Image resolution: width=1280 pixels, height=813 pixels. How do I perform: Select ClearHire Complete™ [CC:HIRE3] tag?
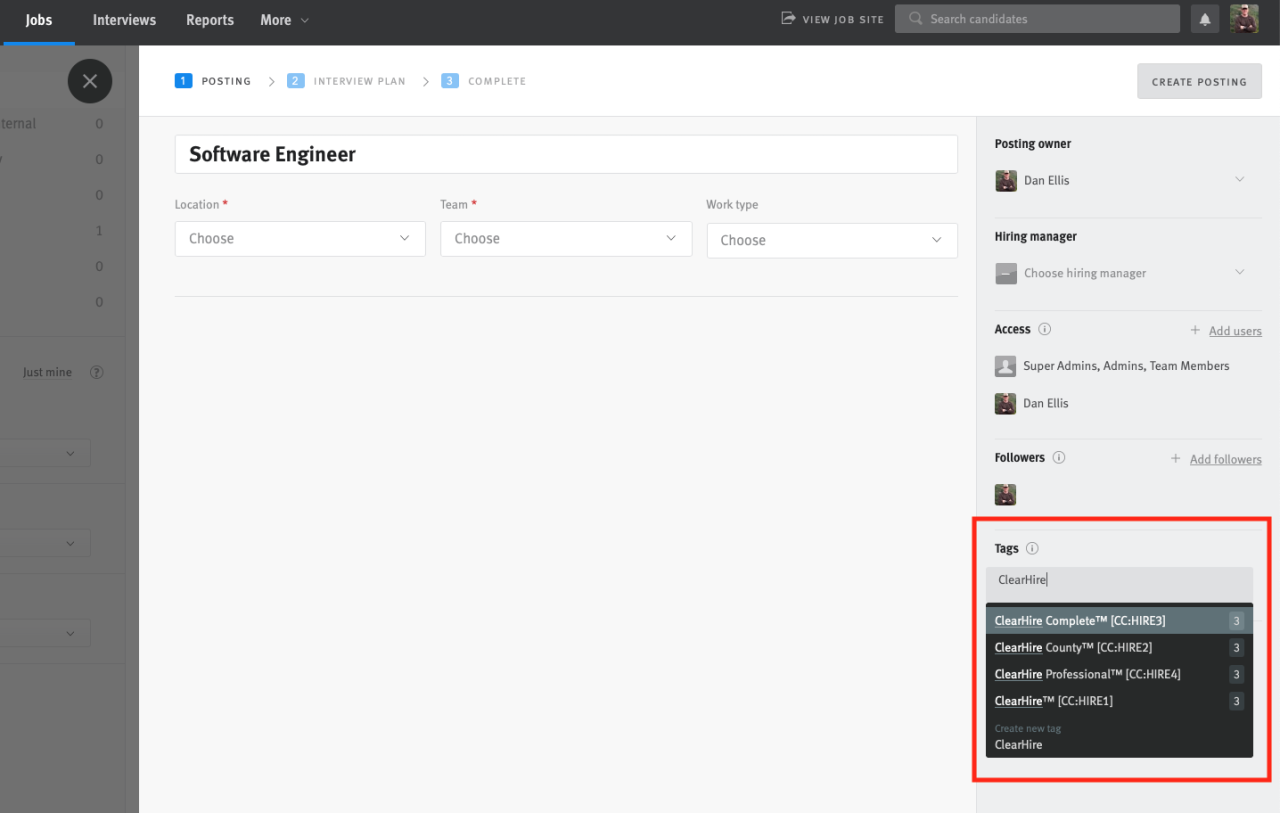coord(1119,621)
